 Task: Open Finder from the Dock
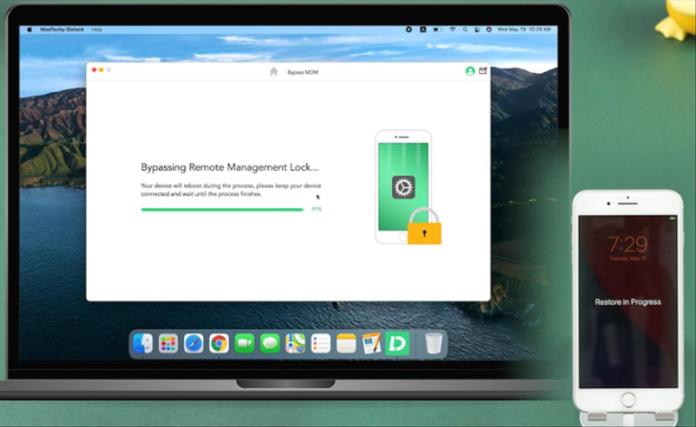[142, 344]
